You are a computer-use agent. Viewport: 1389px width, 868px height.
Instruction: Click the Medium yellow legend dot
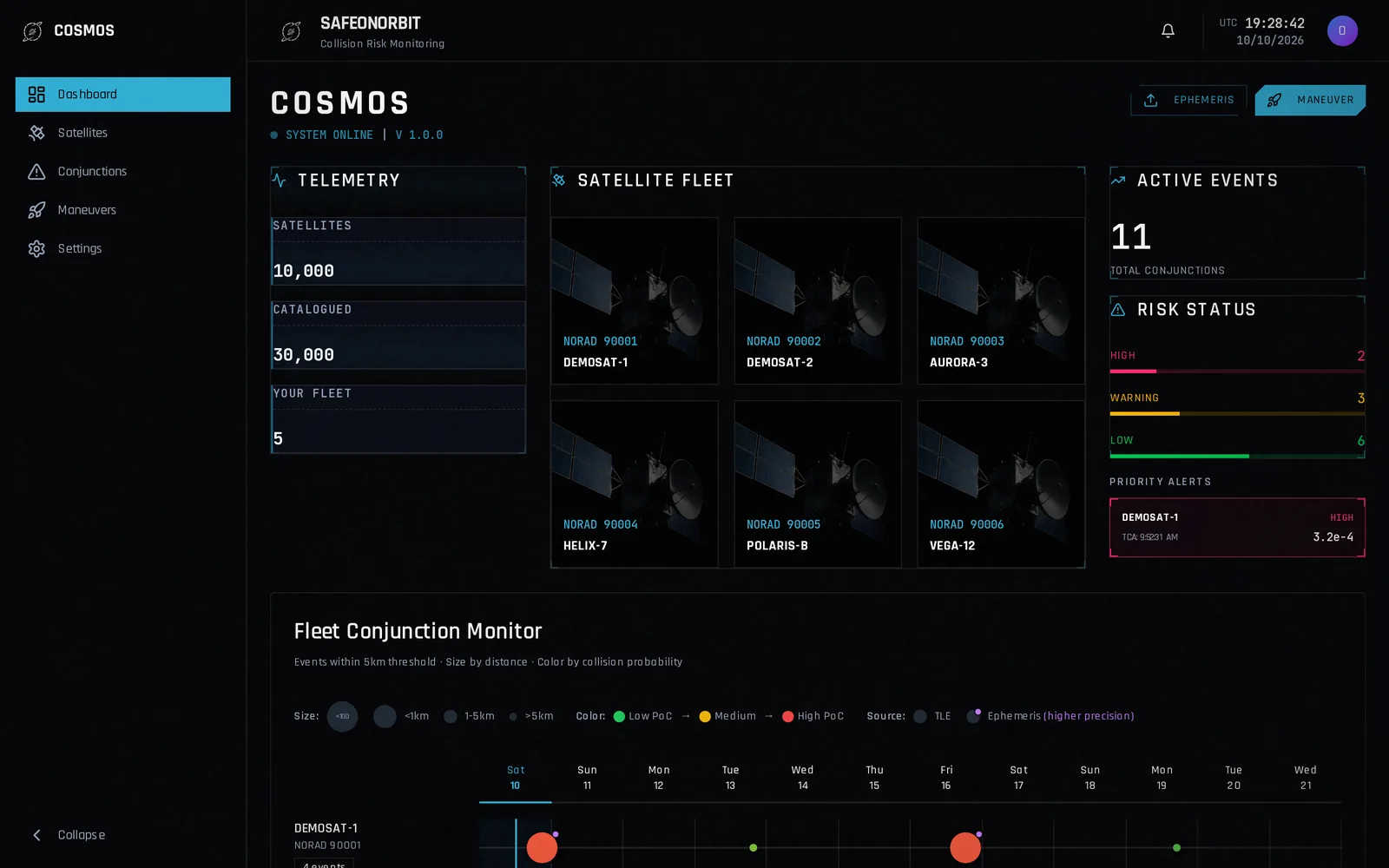tap(705, 717)
